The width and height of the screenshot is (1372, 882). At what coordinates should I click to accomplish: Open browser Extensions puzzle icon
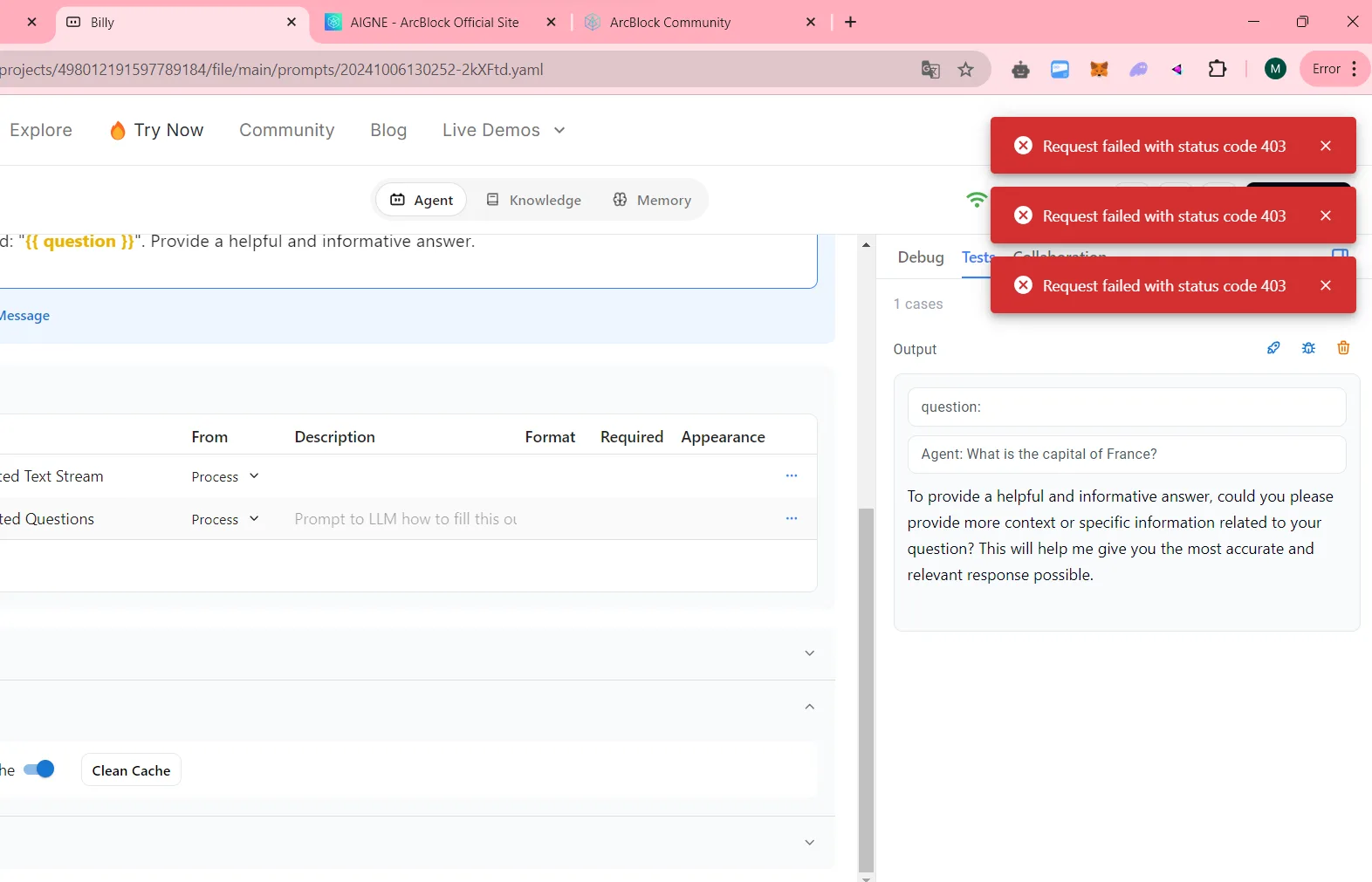[1218, 69]
